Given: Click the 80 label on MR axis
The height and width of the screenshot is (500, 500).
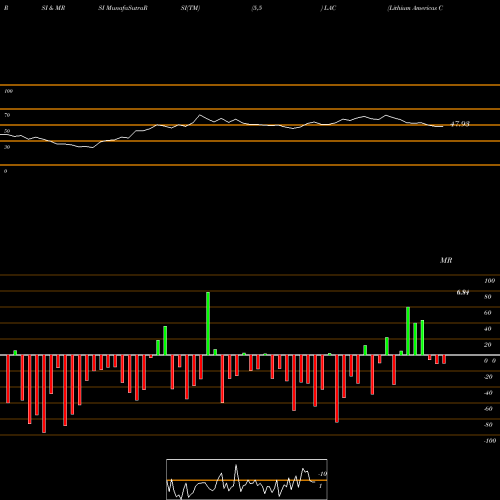Looking at the screenshot, I should (x=488, y=297).
